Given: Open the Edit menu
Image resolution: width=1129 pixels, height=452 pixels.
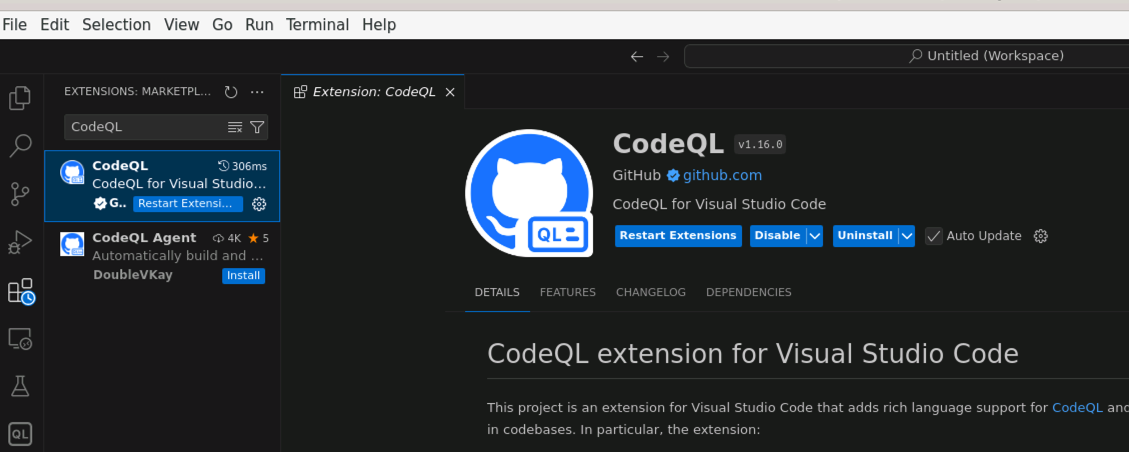Looking at the screenshot, I should pos(55,25).
